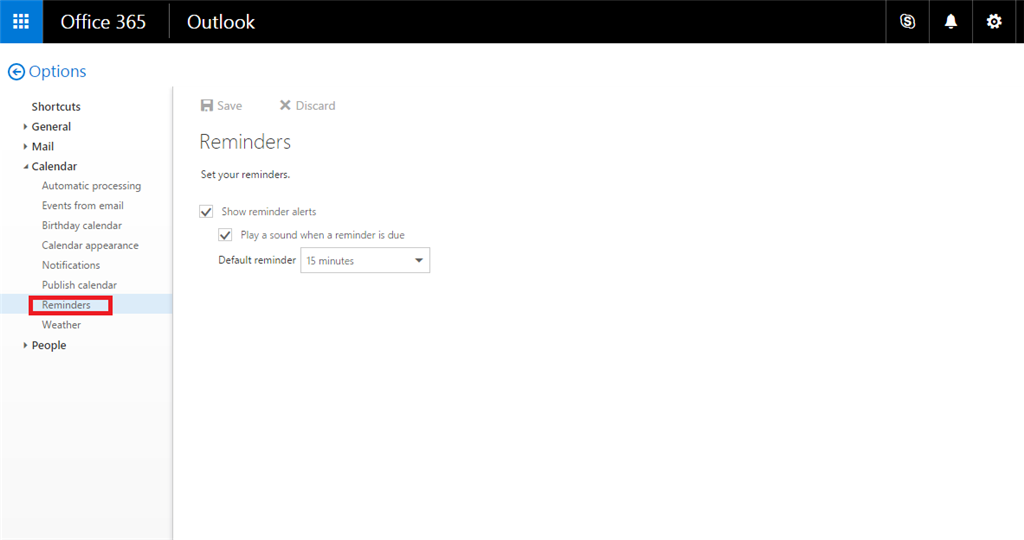Select Shortcuts in the options tree
The width and height of the screenshot is (1024, 540).
56,106
